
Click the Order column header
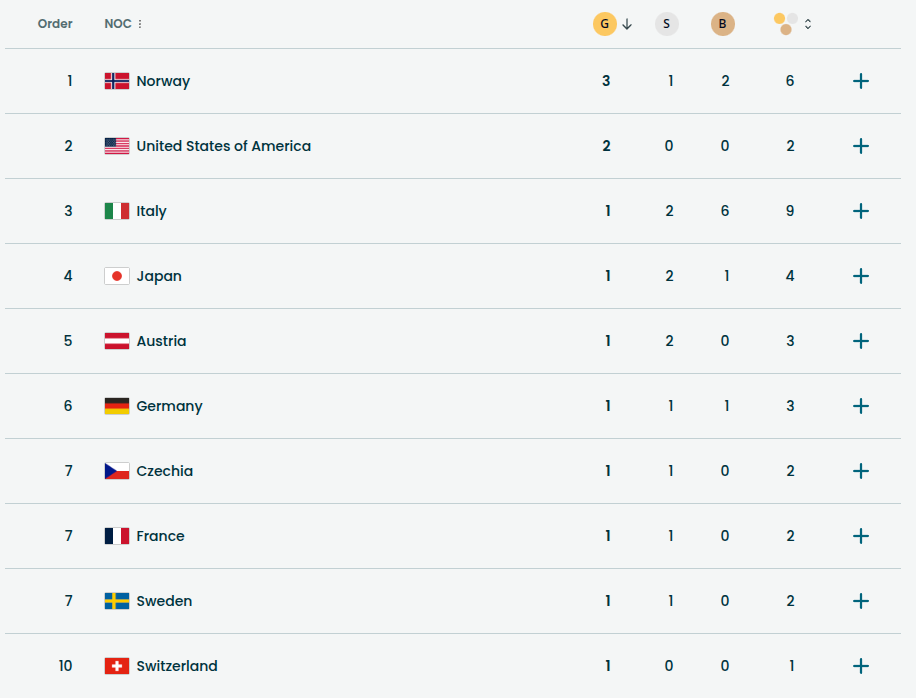(x=55, y=24)
